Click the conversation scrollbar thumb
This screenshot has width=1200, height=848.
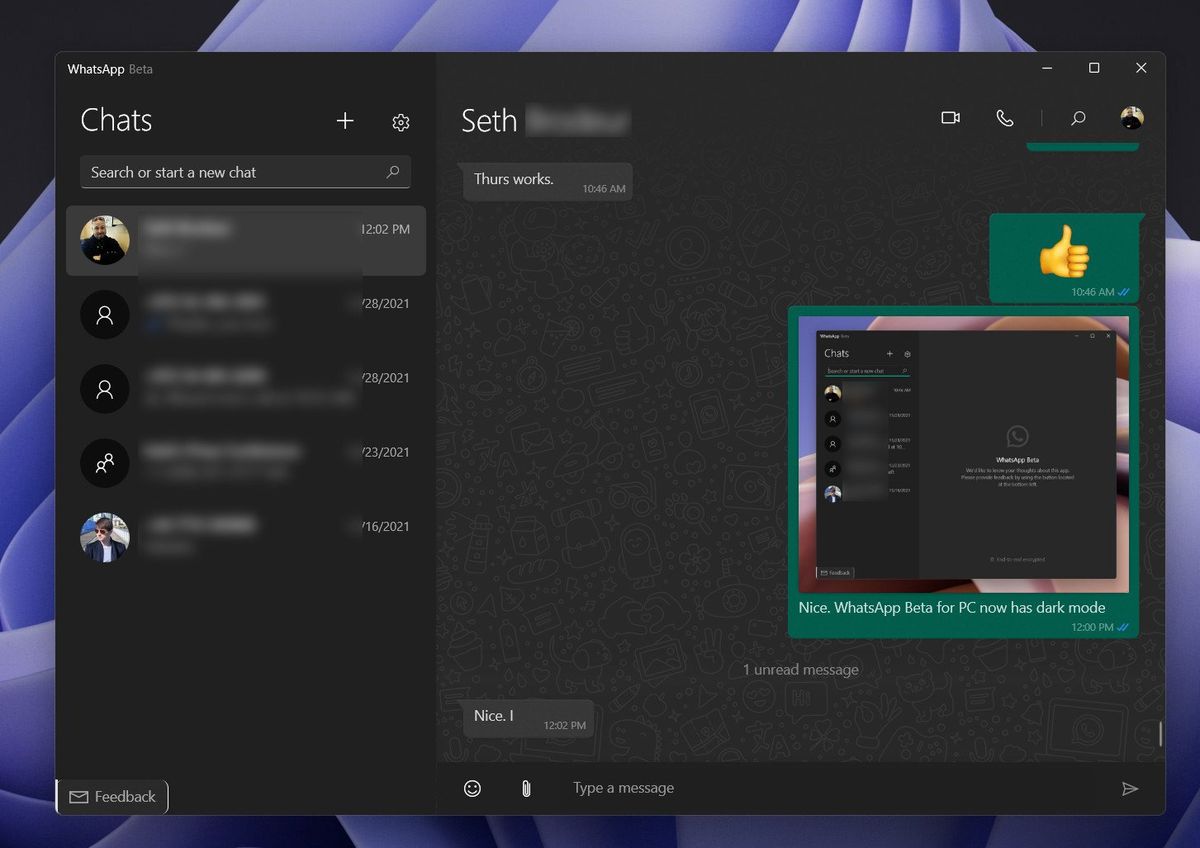click(x=1160, y=733)
